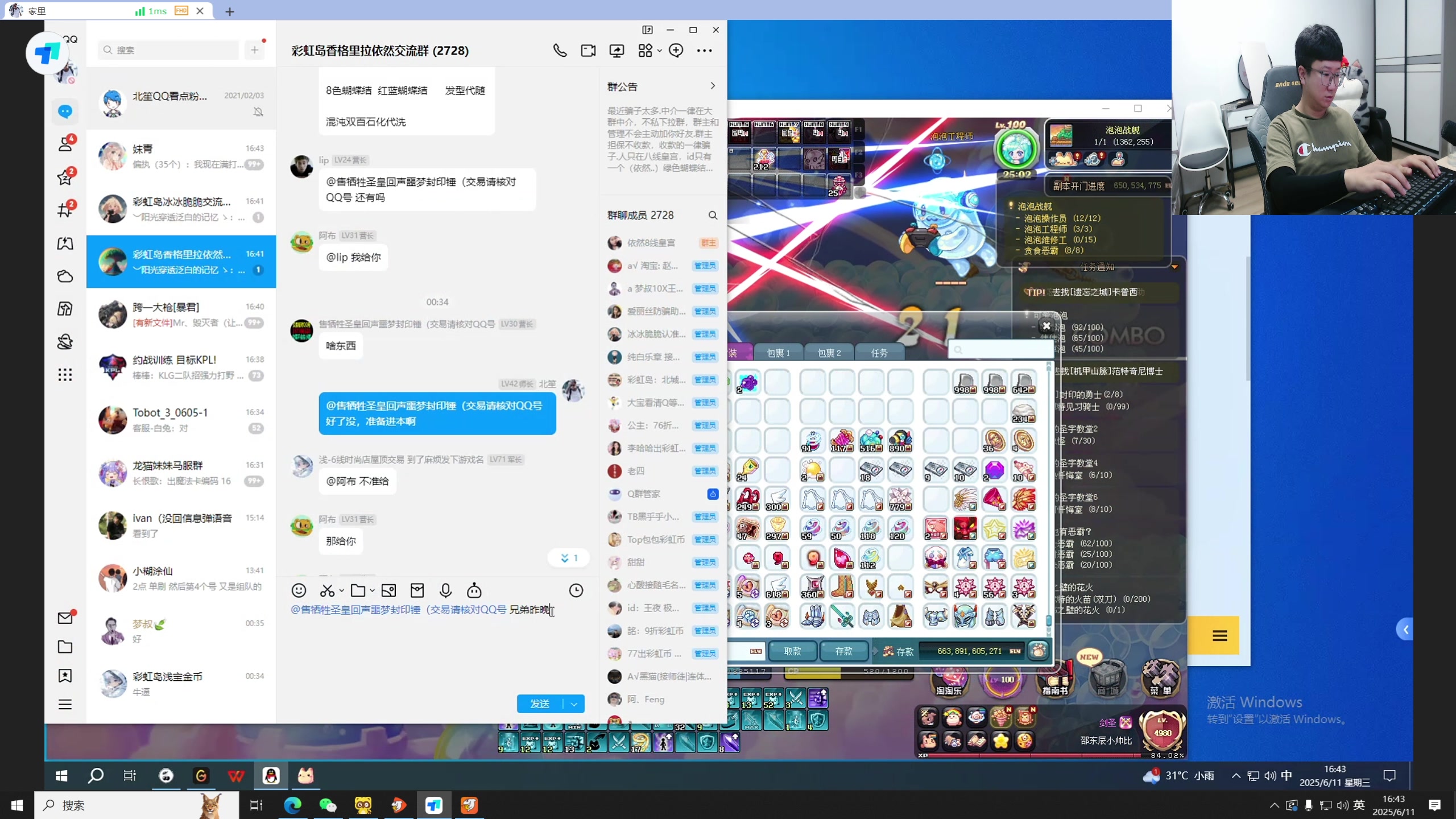Click the 取款 withdraw button in game
This screenshot has height=819, width=1456.
point(792,651)
